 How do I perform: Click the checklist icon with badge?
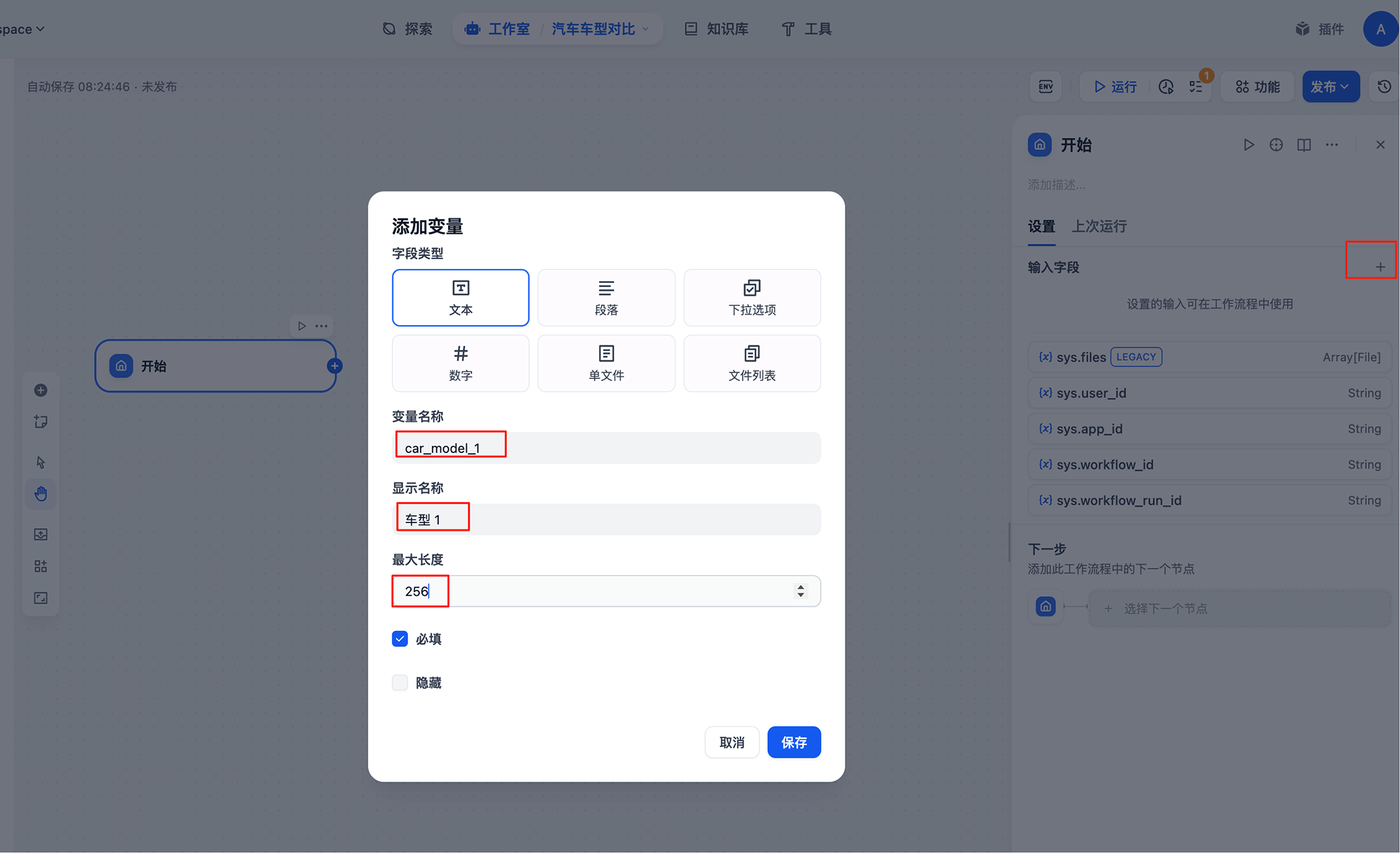click(x=1196, y=87)
